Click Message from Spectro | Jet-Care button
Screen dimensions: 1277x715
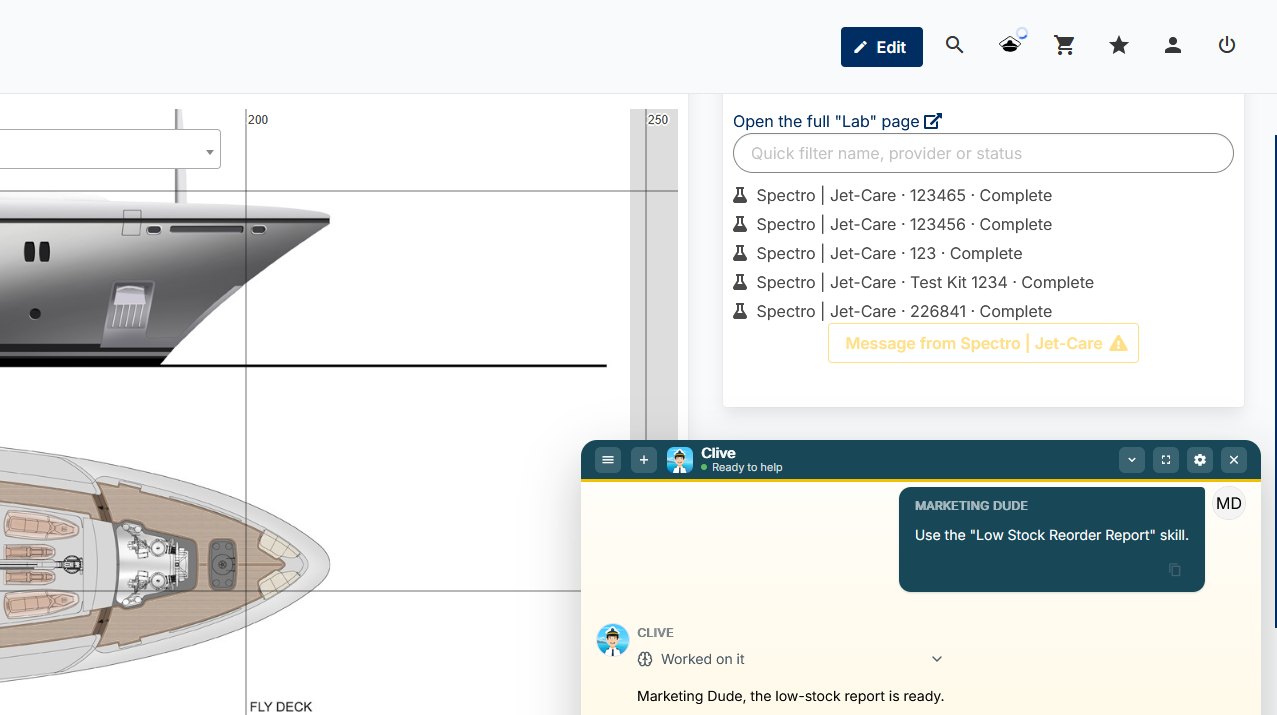click(x=983, y=343)
